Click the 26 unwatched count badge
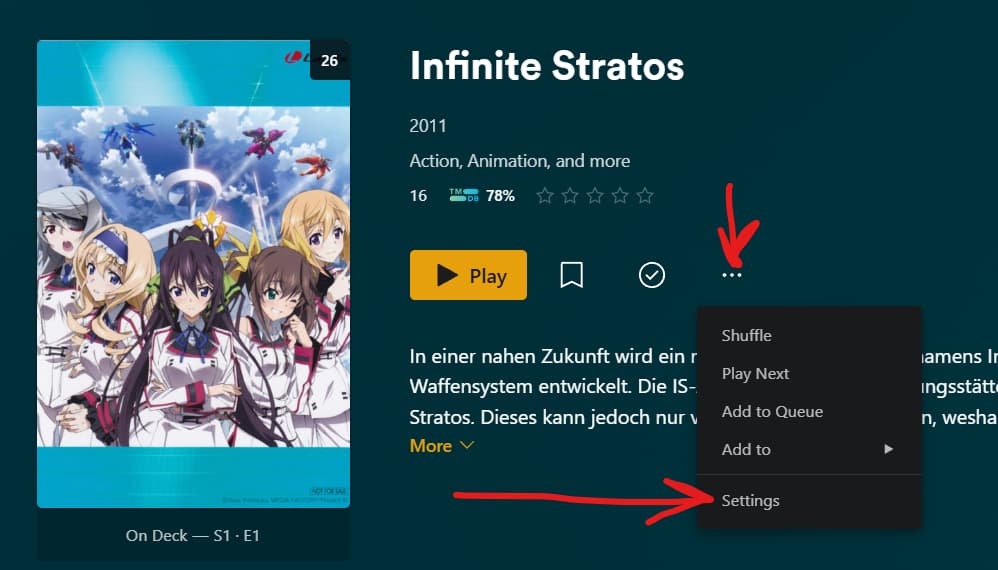998x570 pixels. coord(329,60)
